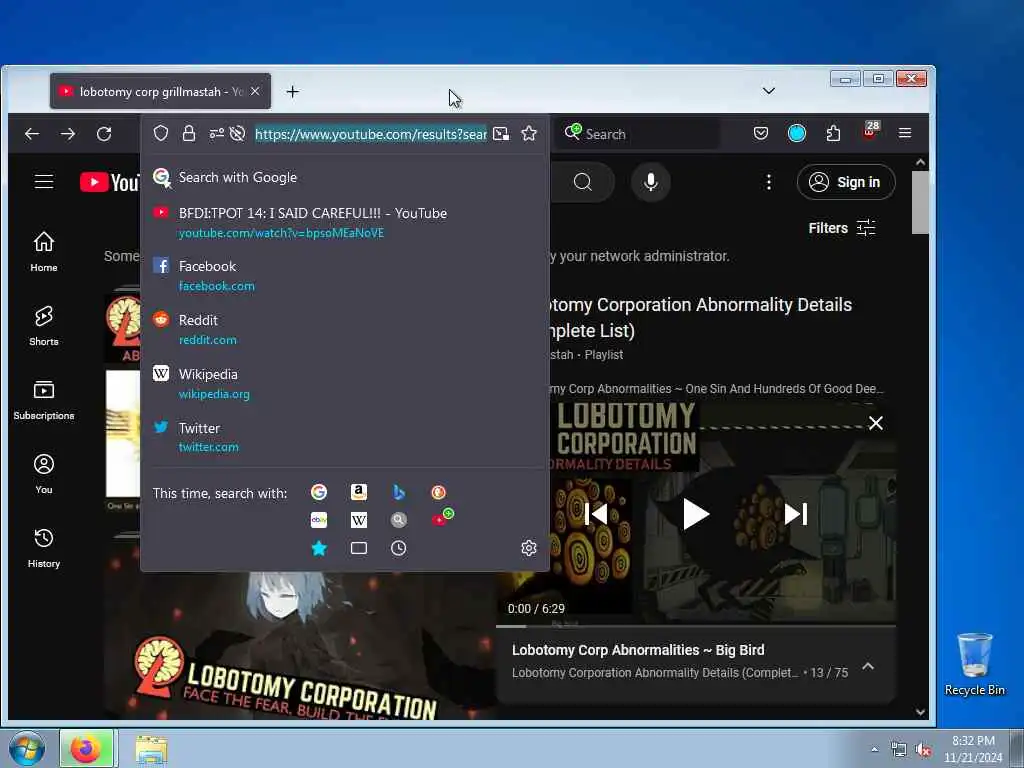Go to YouTube Home

pos(44,251)
